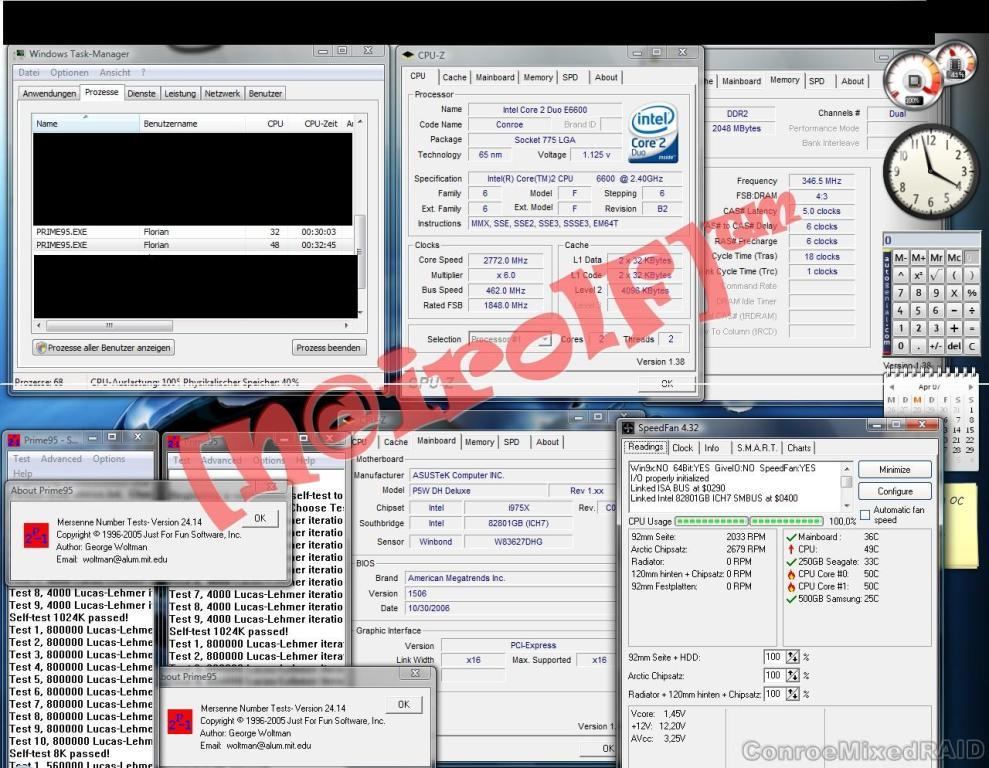Screen dimensions: 989x768
Task: Open the S.M.A.R.T. tab in SpeedFan
Action: click(756, 448)
